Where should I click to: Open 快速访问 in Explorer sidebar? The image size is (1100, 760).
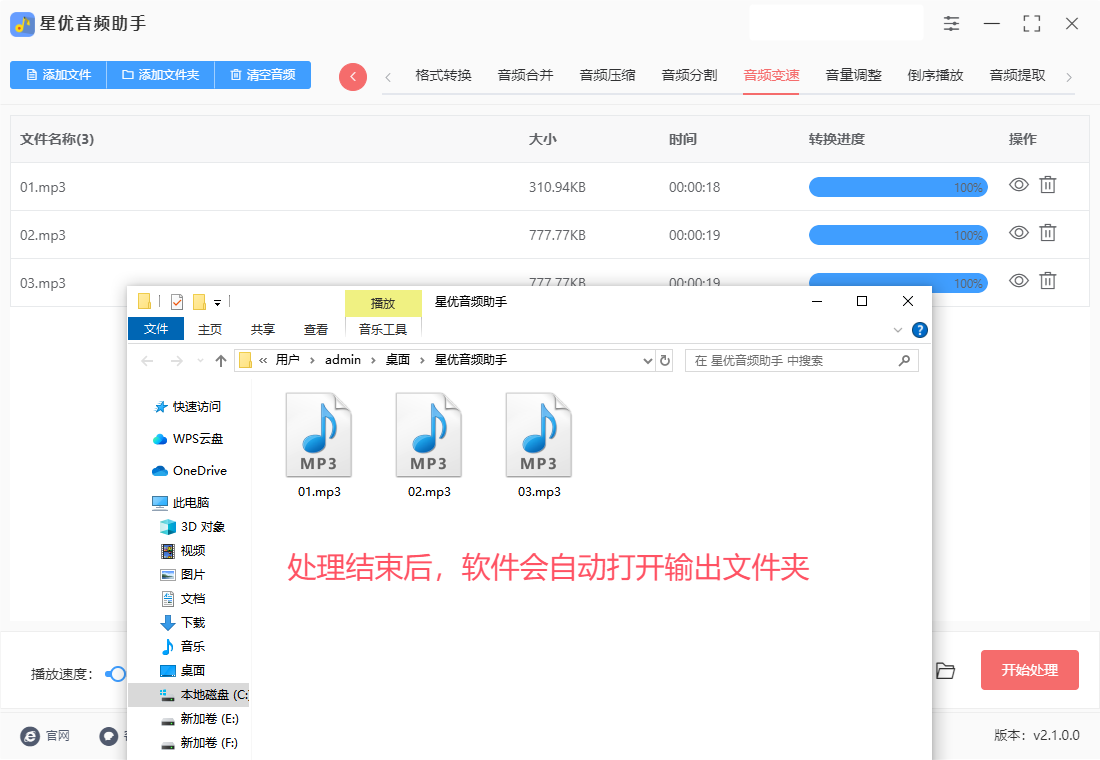(x=188, y=407)
